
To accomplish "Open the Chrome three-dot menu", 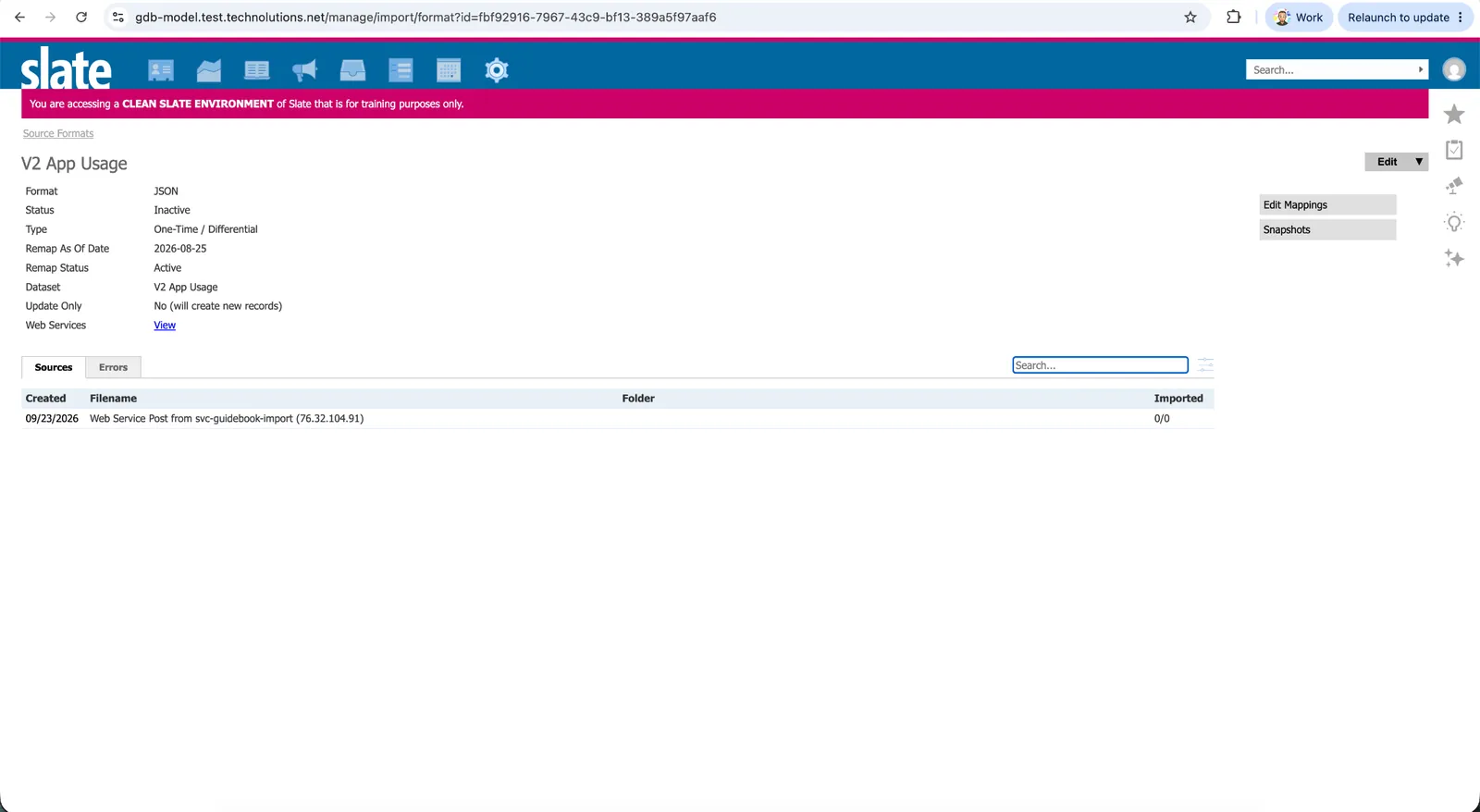I will click(x=1461, y=18).
